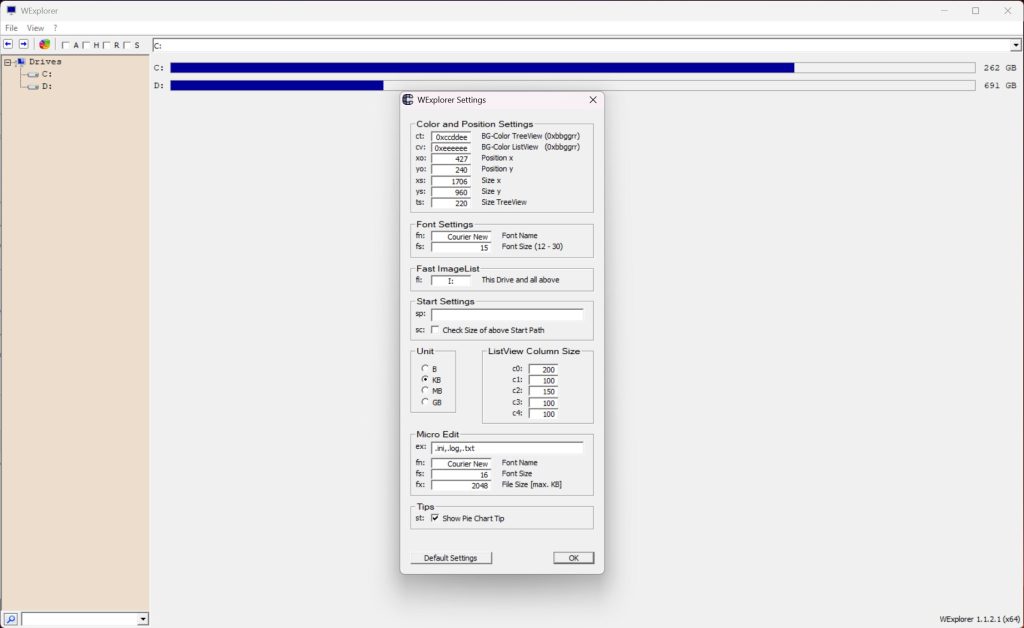The image size is (1024, 628).
Task: Click the Size y field
Action: [451, 193]
